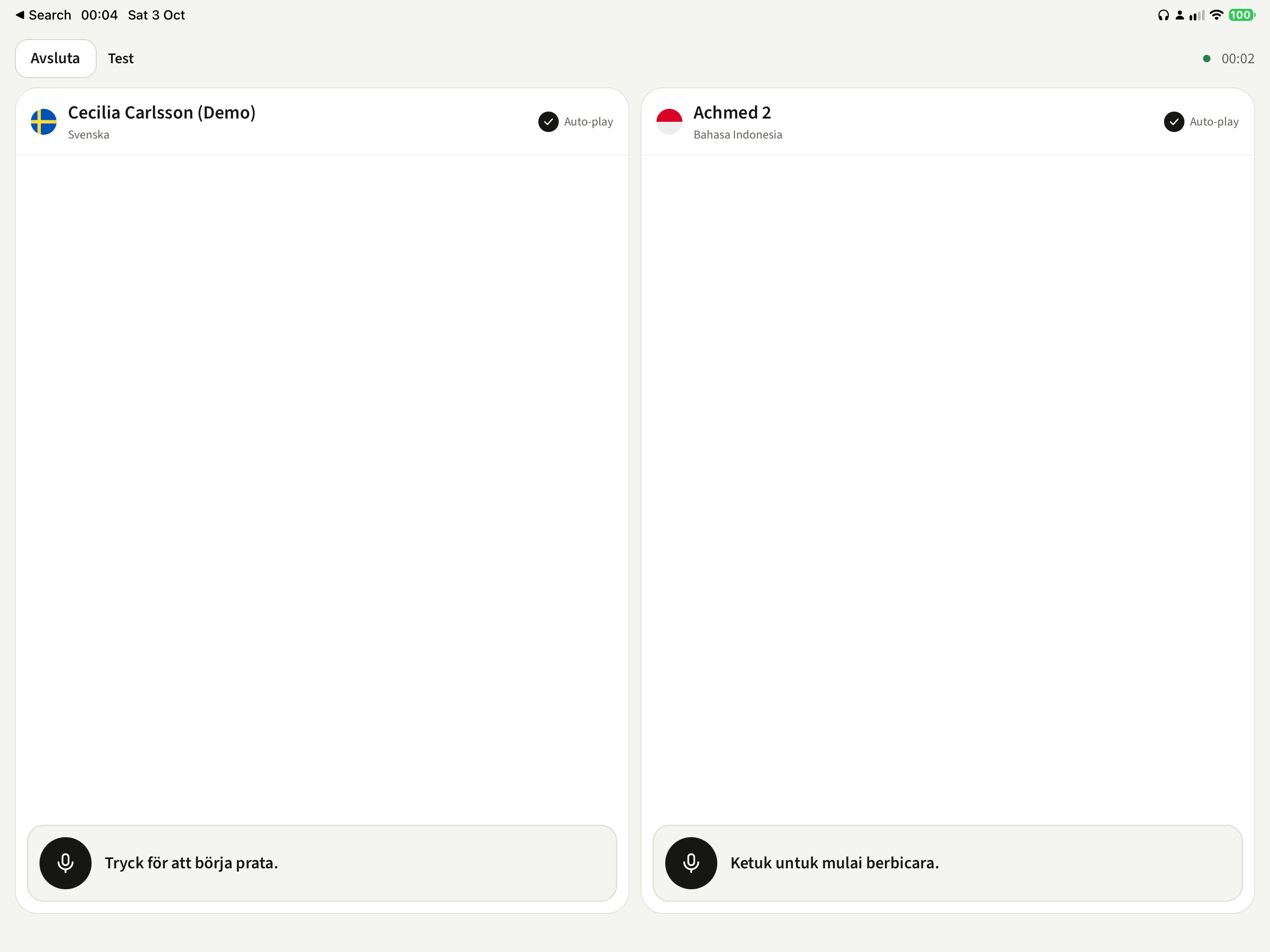Click the 00:04 clock in status bar
This screenshot has height=952, width=1270.
click(99, 15)
